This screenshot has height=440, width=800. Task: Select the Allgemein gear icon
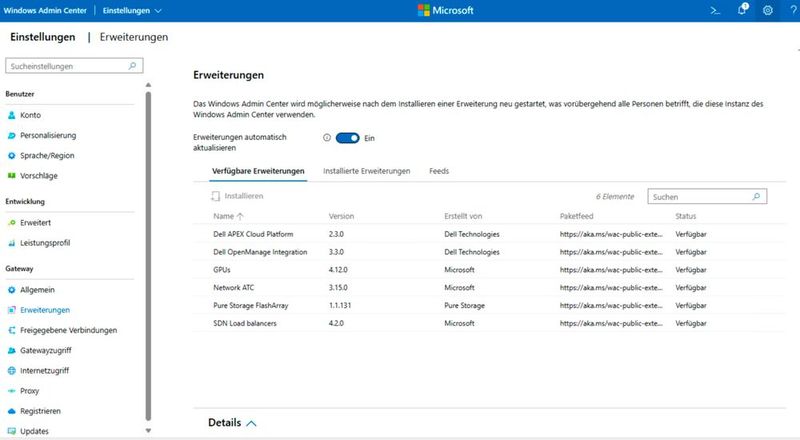click(x=12, y=290)
